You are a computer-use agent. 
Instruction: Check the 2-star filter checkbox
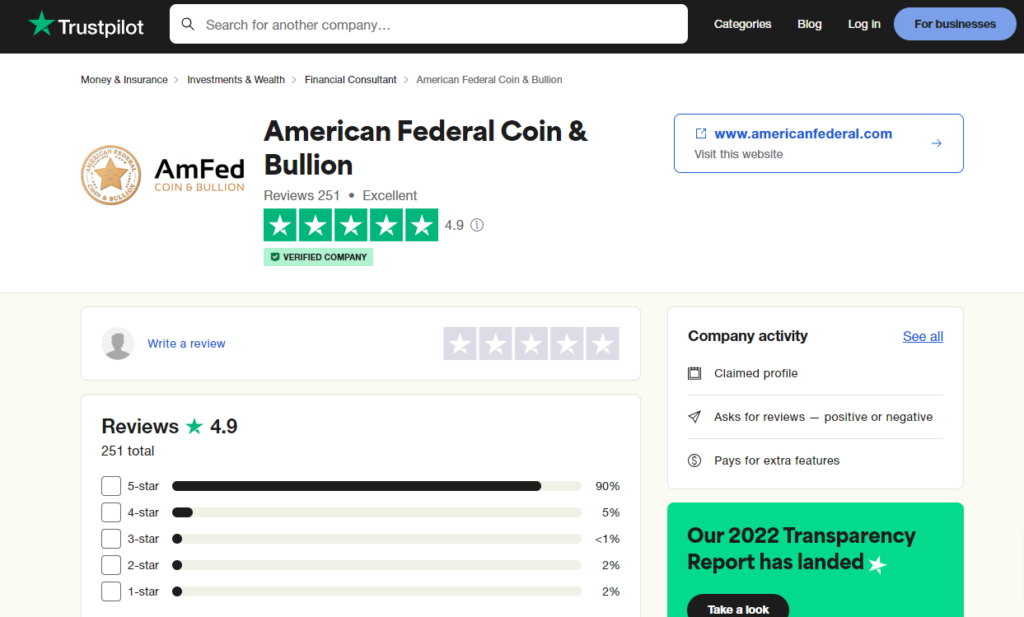(x=111, y=565)
